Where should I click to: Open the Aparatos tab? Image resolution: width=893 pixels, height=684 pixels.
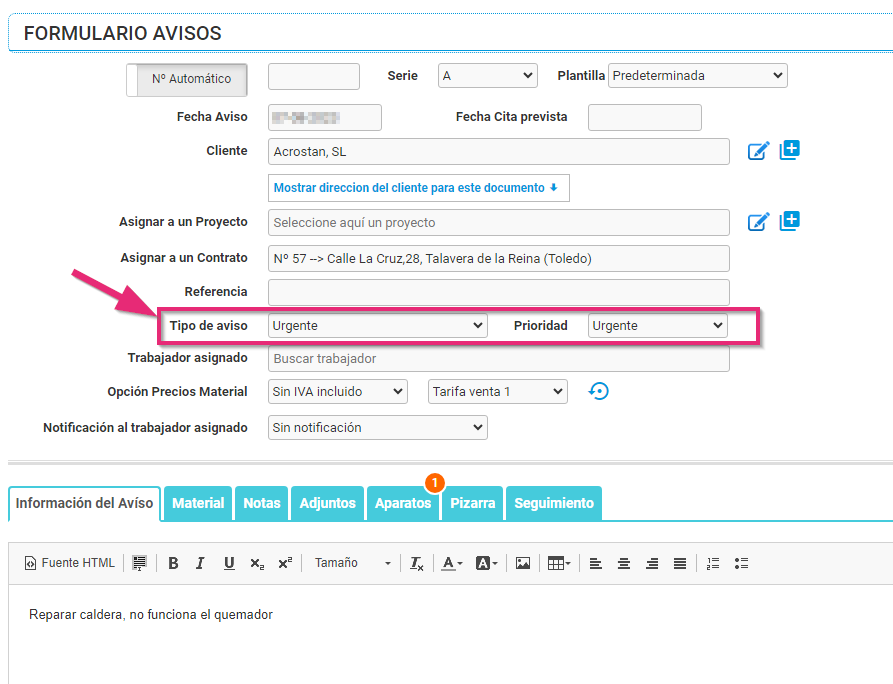pyautogui.click(x=403, y=503)
